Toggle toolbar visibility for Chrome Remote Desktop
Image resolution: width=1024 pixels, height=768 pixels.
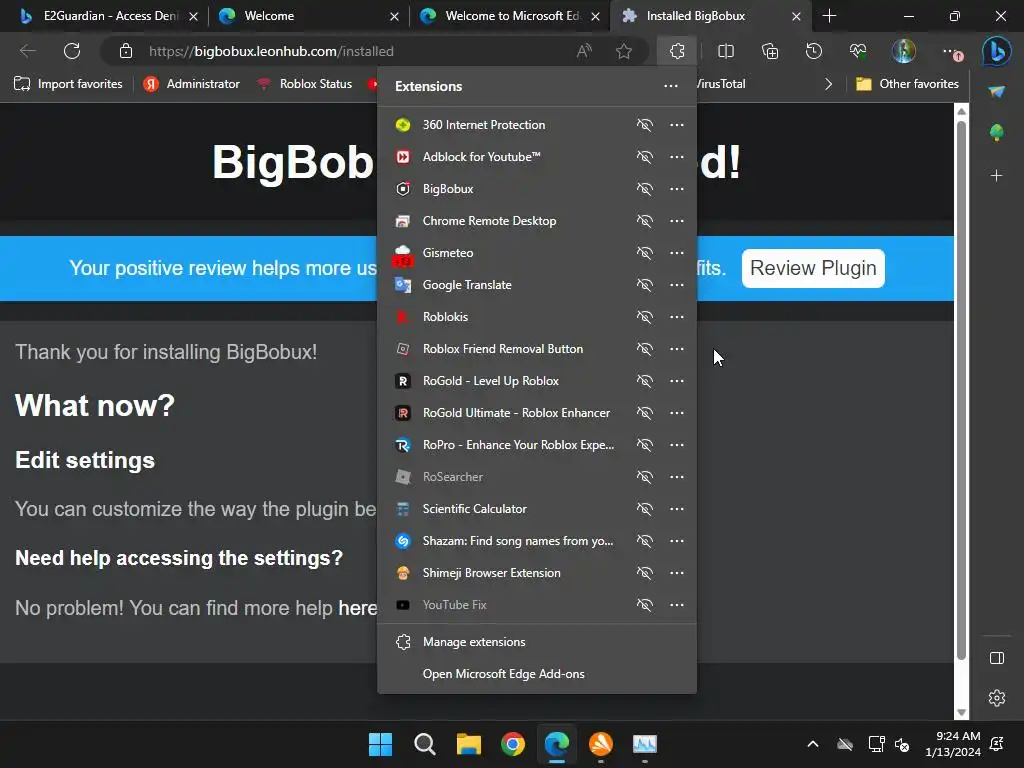(x=645, y=221)
